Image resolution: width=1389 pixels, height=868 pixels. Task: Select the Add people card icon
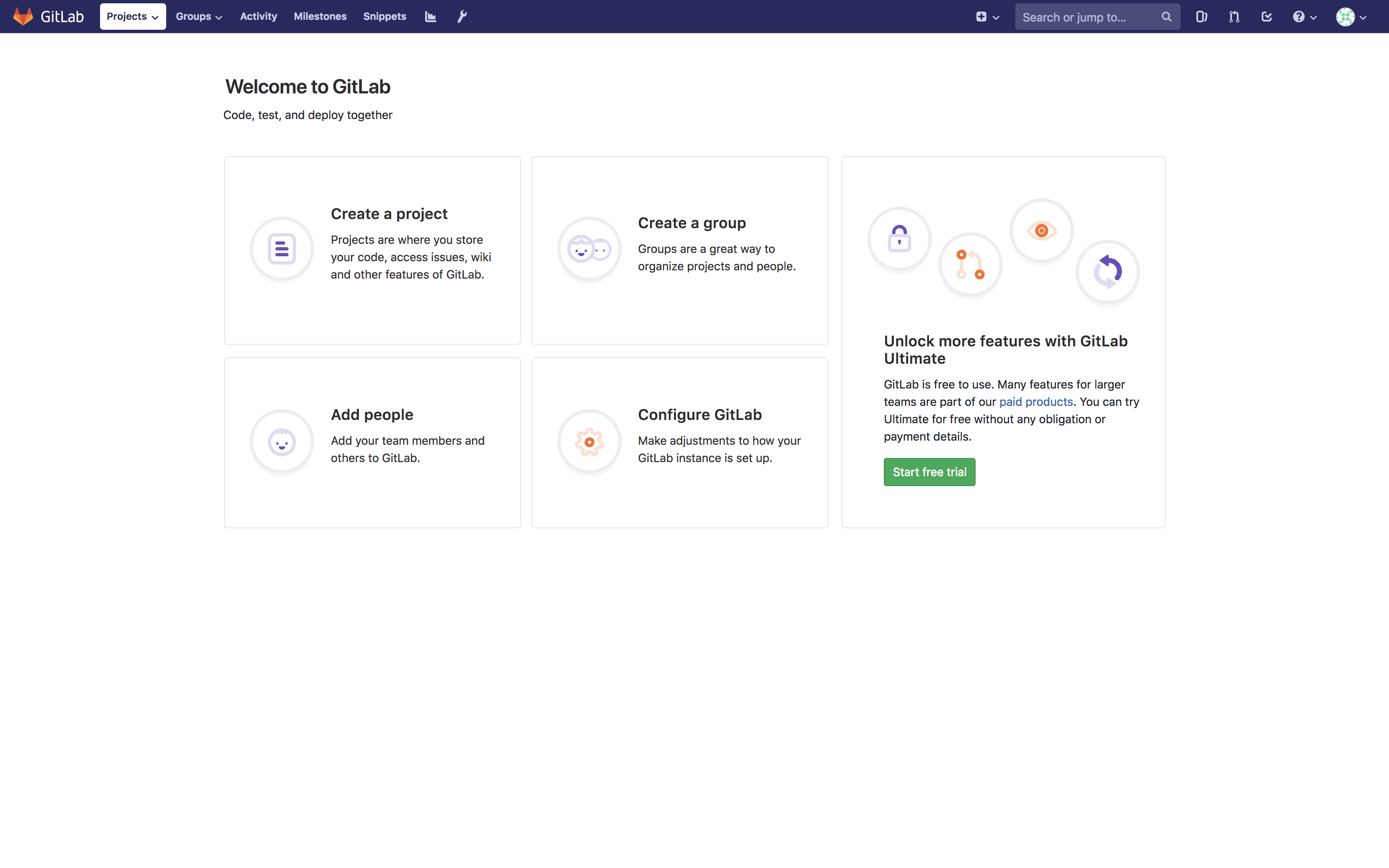tap(281, 441)
